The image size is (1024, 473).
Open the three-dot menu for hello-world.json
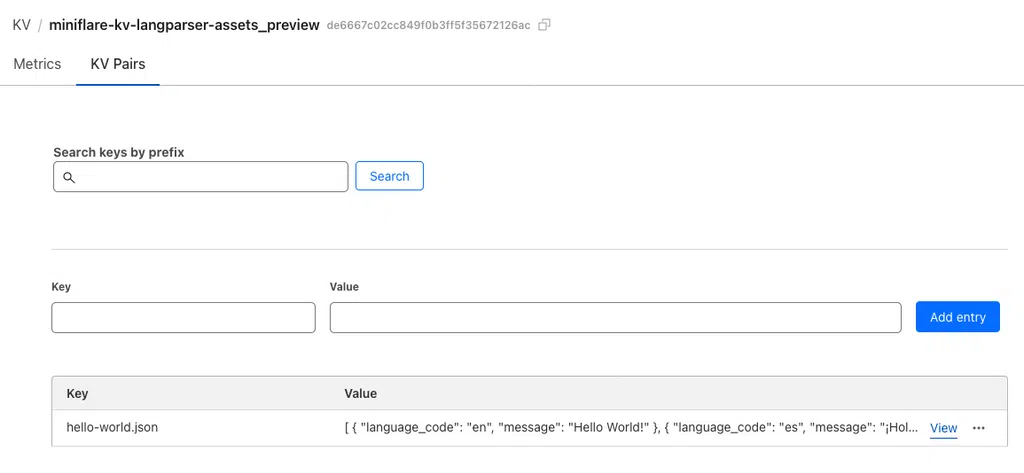979,428
